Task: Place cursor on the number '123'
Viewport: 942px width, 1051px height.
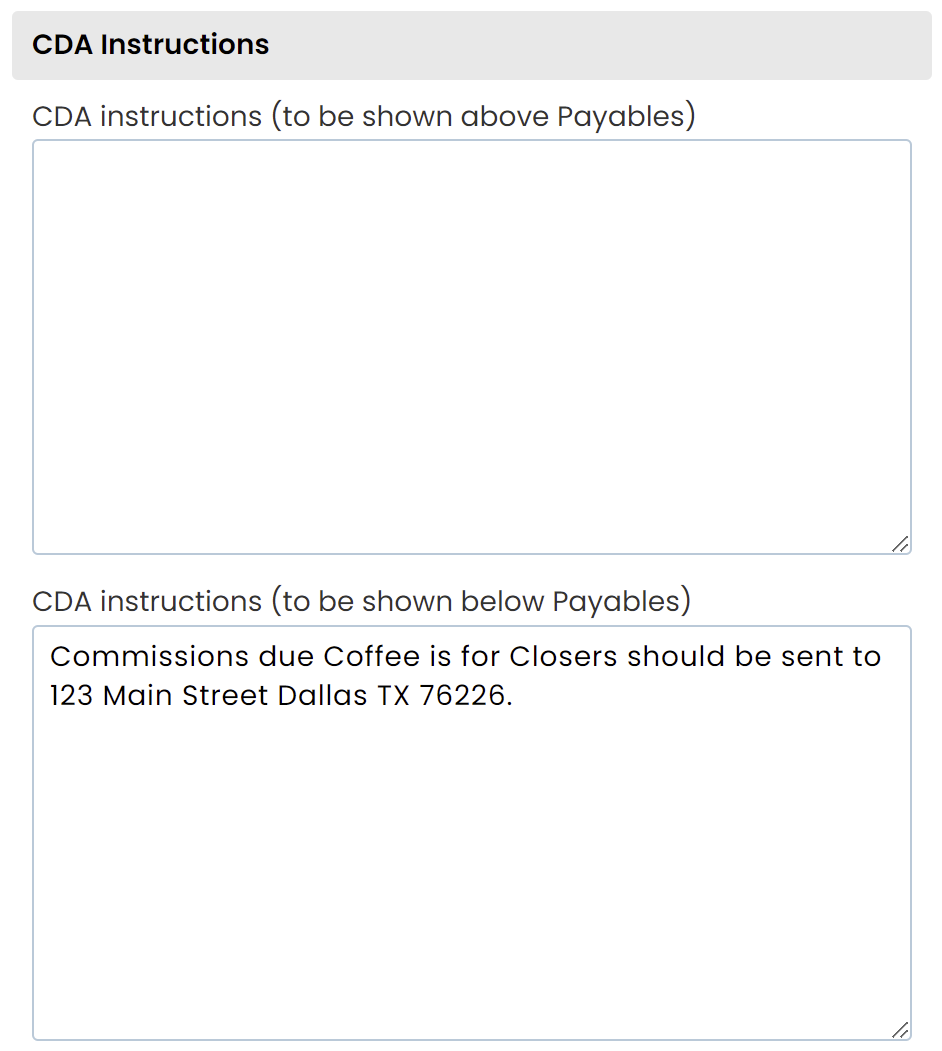Action: point(71,696)
